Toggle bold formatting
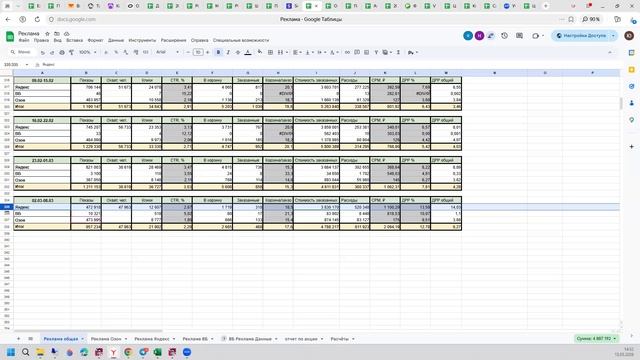640x360 pixels. click(218, 52)
